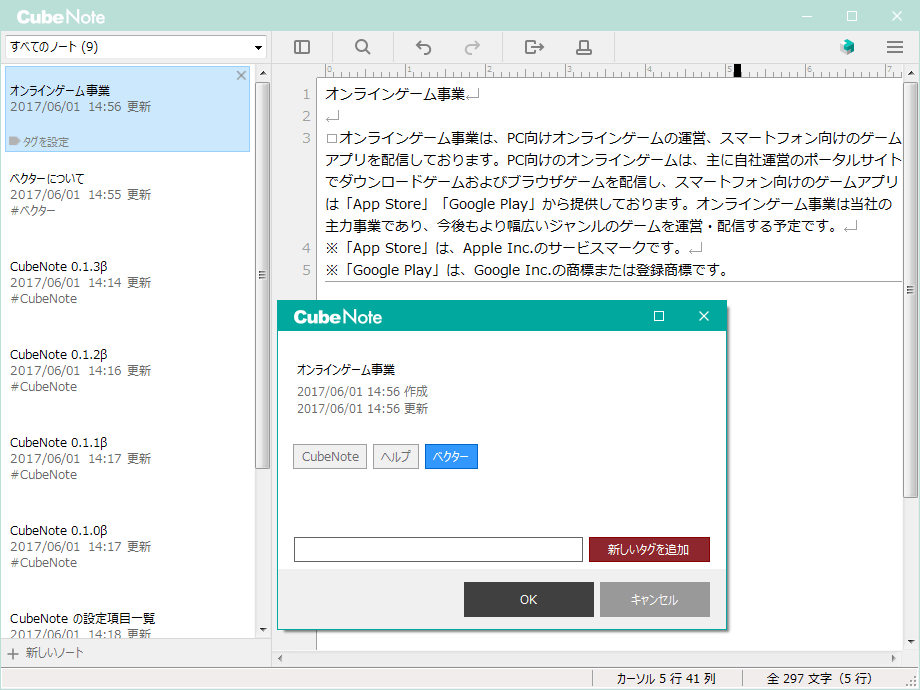Click the line number 3 in gutter
The width and height of the screenshot is (920, 690).
click(306, 138)
